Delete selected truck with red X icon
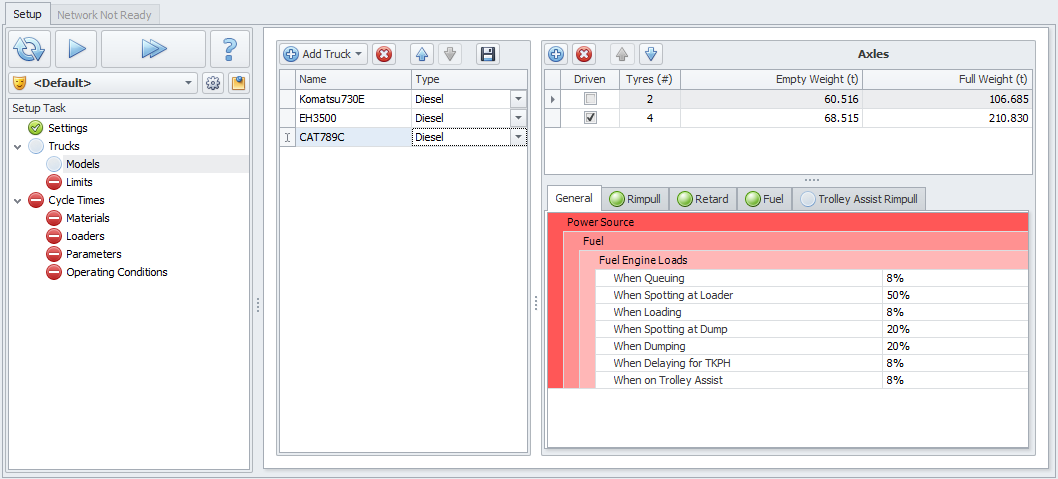 point(384,54)
